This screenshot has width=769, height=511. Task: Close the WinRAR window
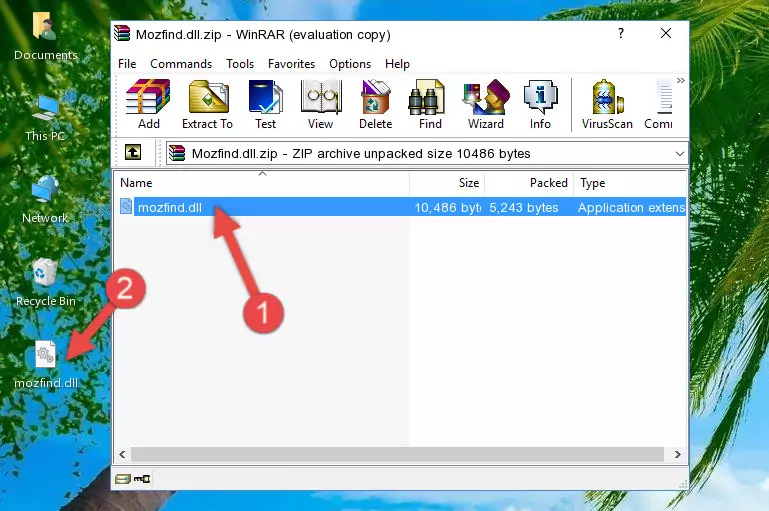point(666,33)
